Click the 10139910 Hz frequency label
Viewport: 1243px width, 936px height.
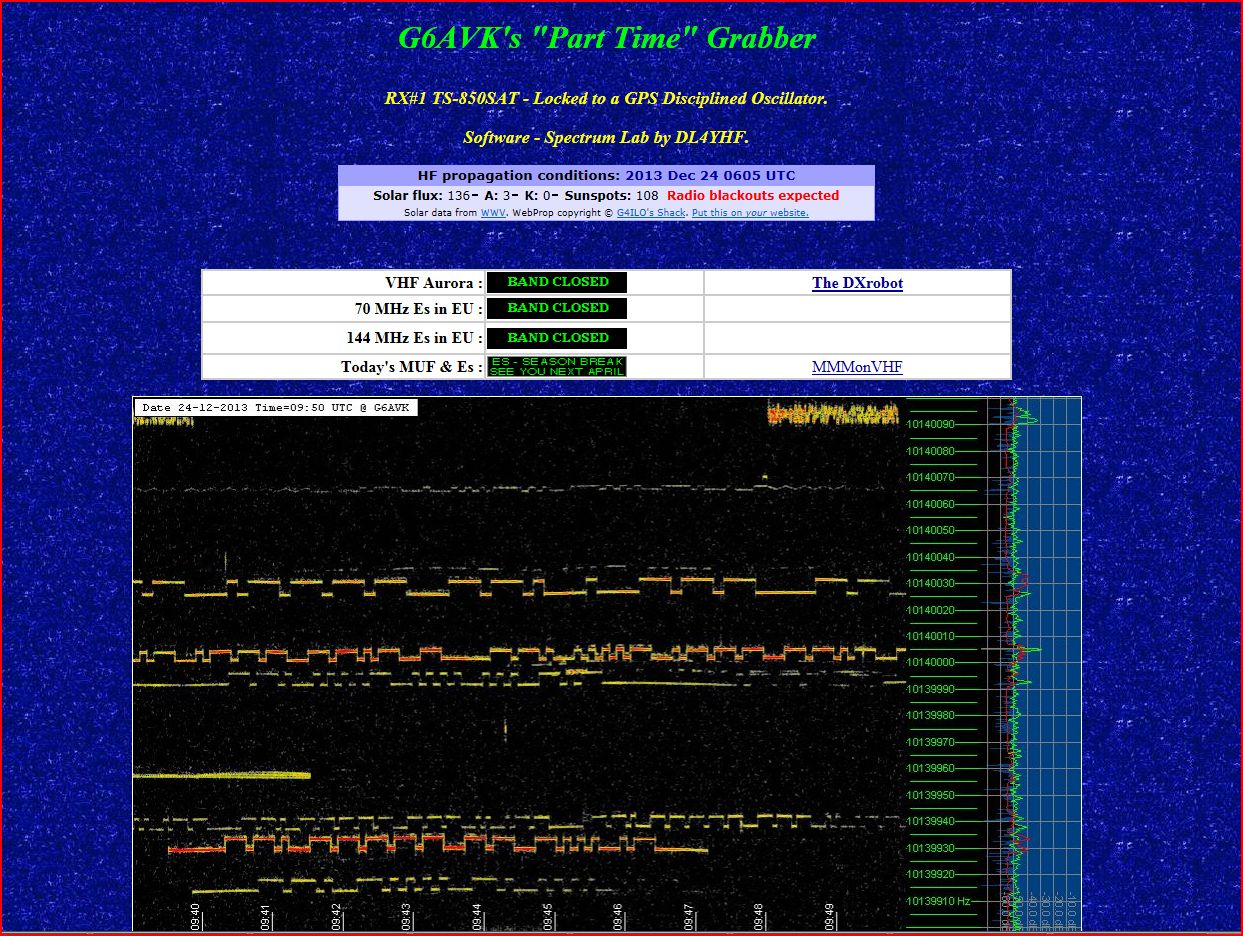[937, 901]
